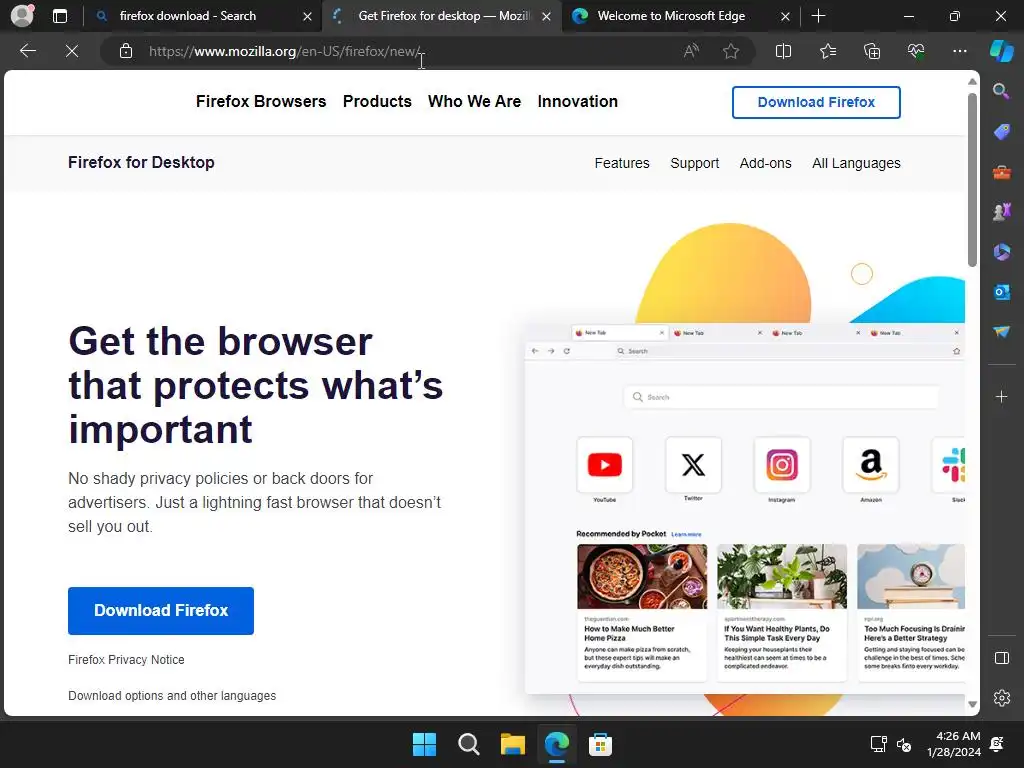This screenshot has height=768, width=1024.
Task: Add a site to the sidebar
Action: pyautogui.click(x=1001, y=396)
